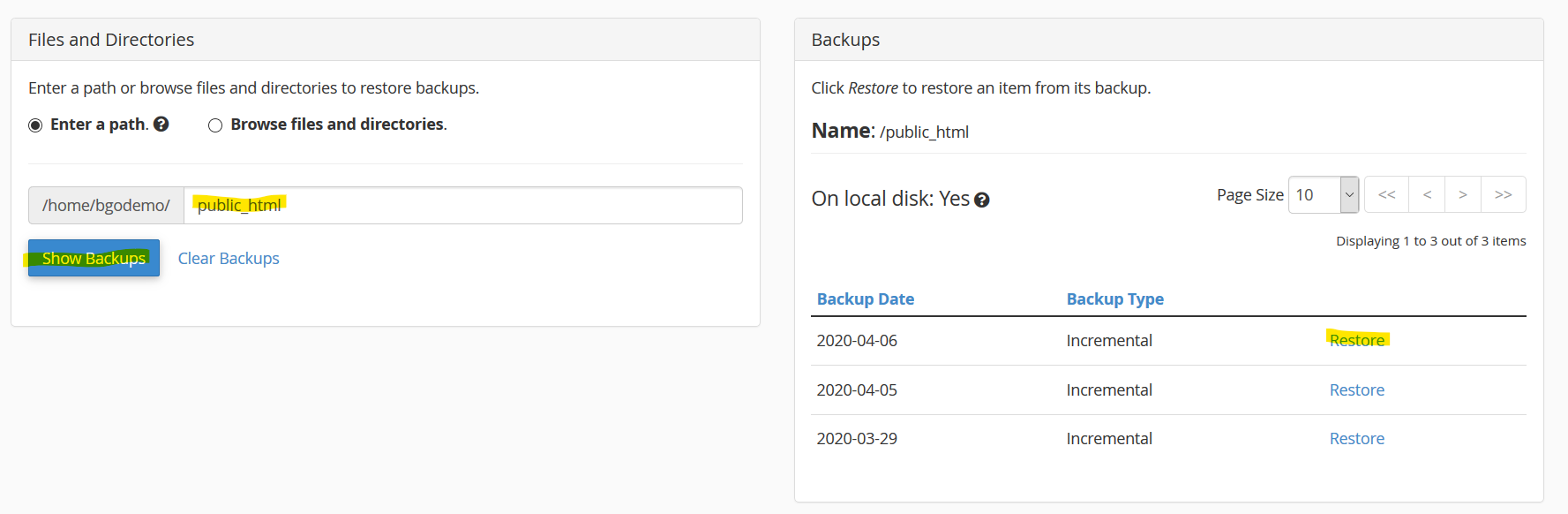This screenshot has width=1568, height=514.
Task: Click the /home/bgodemo/ path prefix label
Action: tap(106, 205)
